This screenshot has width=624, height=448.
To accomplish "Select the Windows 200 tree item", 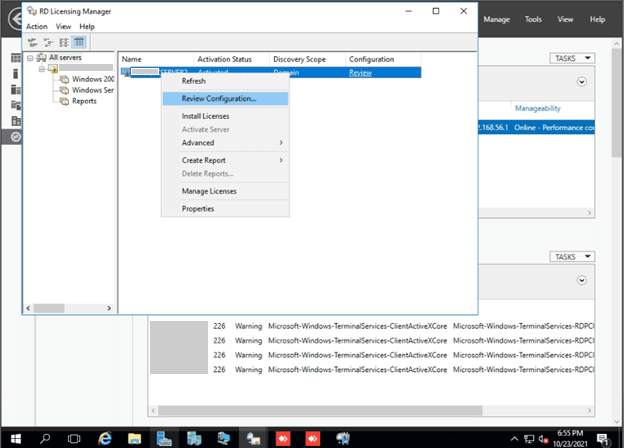I will tap(93, 79).
